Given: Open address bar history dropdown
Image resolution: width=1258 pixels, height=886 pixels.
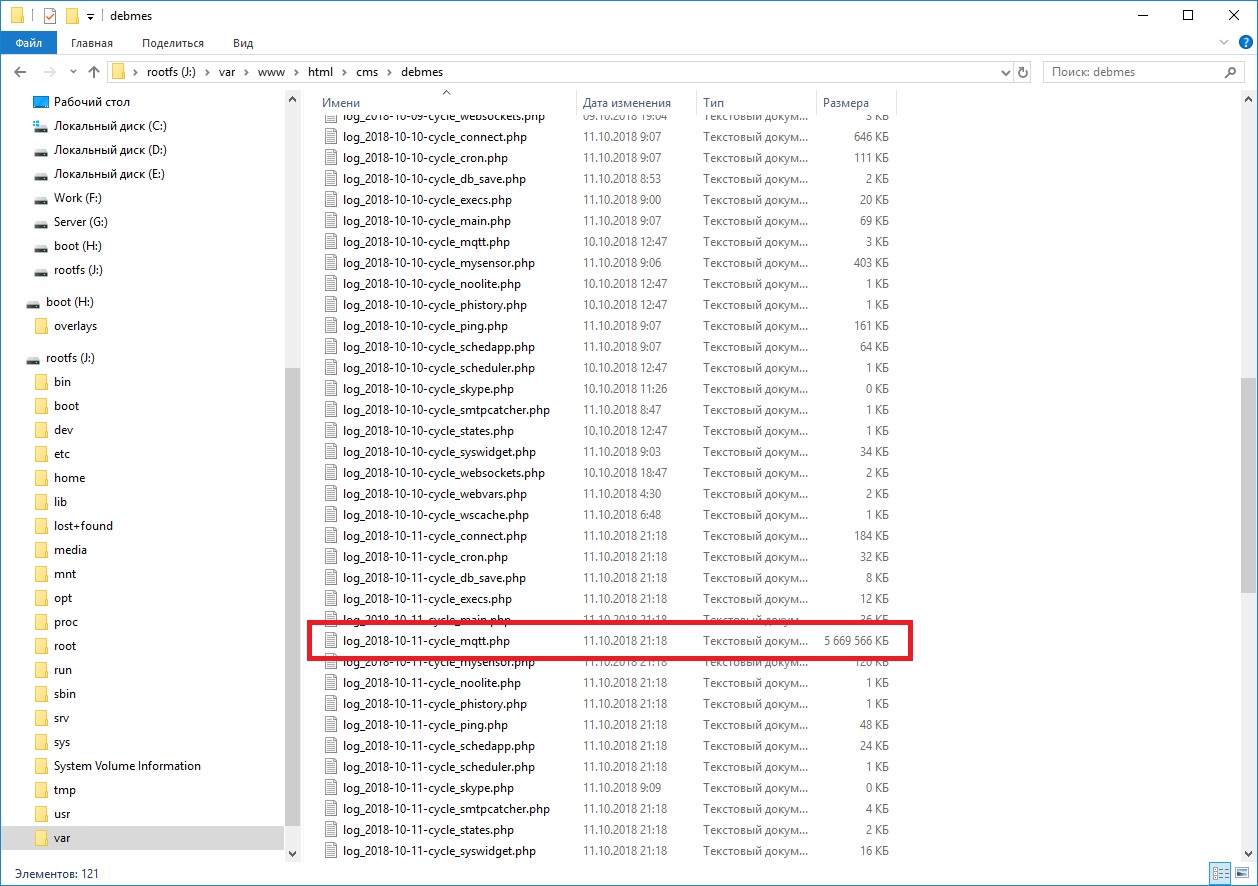Looking at the screenshot, I should coord(1006,72).
